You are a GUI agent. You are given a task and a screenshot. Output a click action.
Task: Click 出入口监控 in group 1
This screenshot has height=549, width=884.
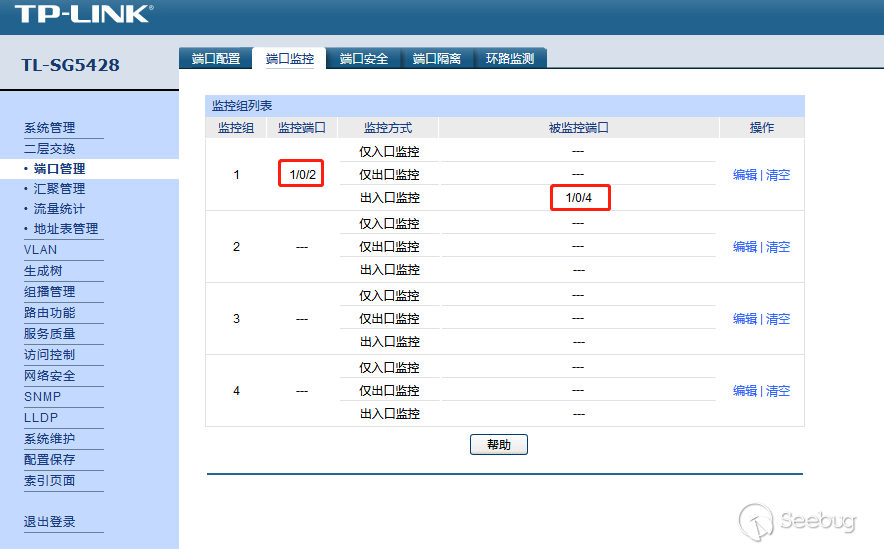pos(389,198)
